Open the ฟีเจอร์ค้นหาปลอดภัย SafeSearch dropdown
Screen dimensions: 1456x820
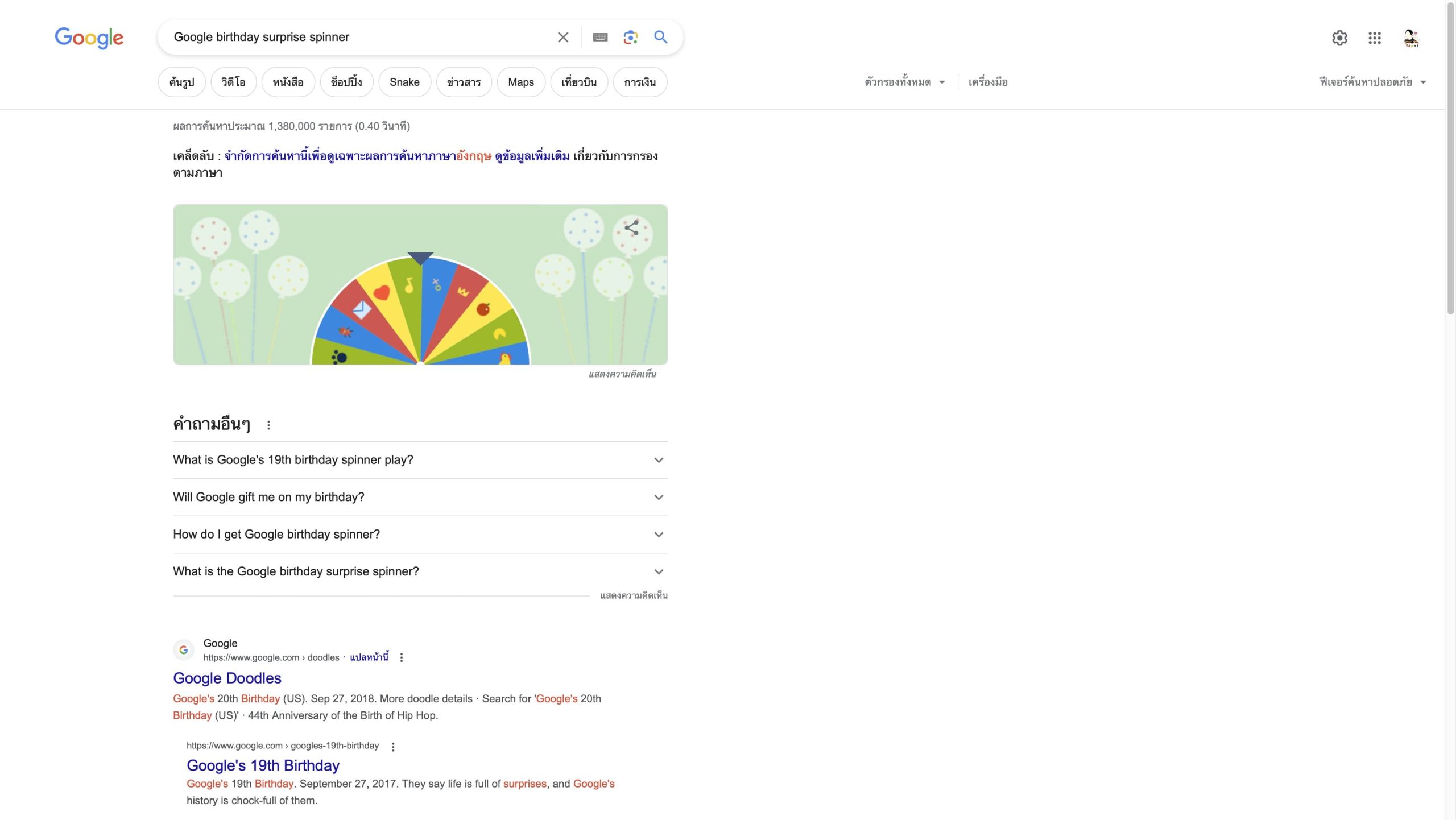coord(1372,82)
